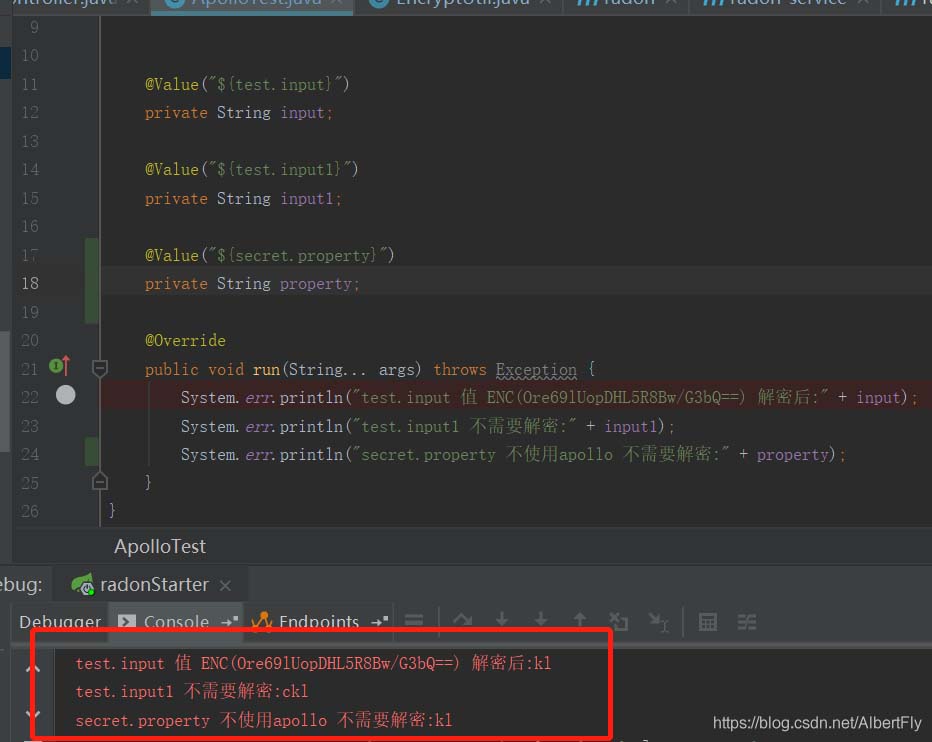This screenshot has width=932, height=742.
Task: Click the 'run' method name on line 21
Action: point(266,369)
